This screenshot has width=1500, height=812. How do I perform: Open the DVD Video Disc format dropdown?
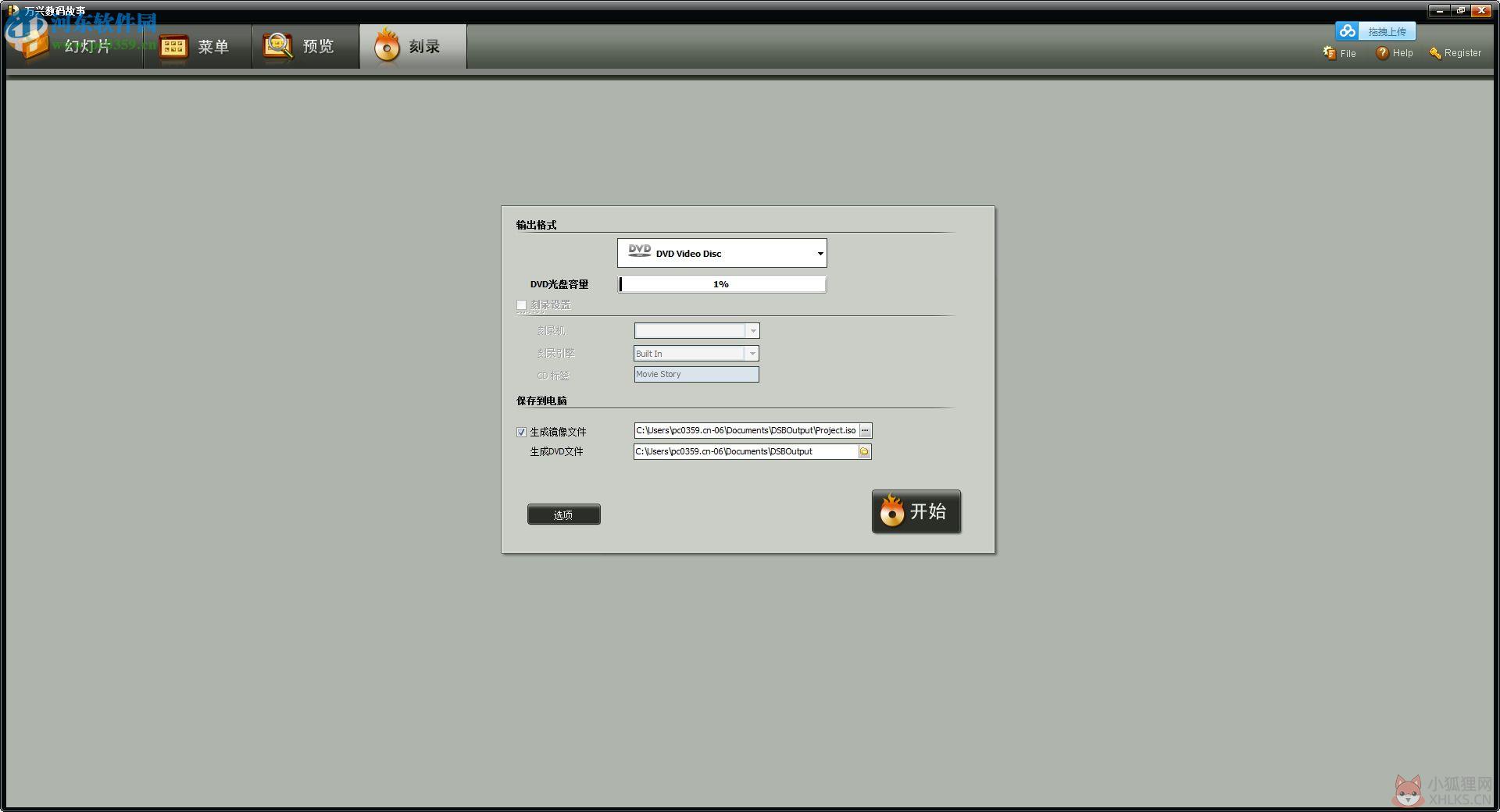(x=722, y=253)
